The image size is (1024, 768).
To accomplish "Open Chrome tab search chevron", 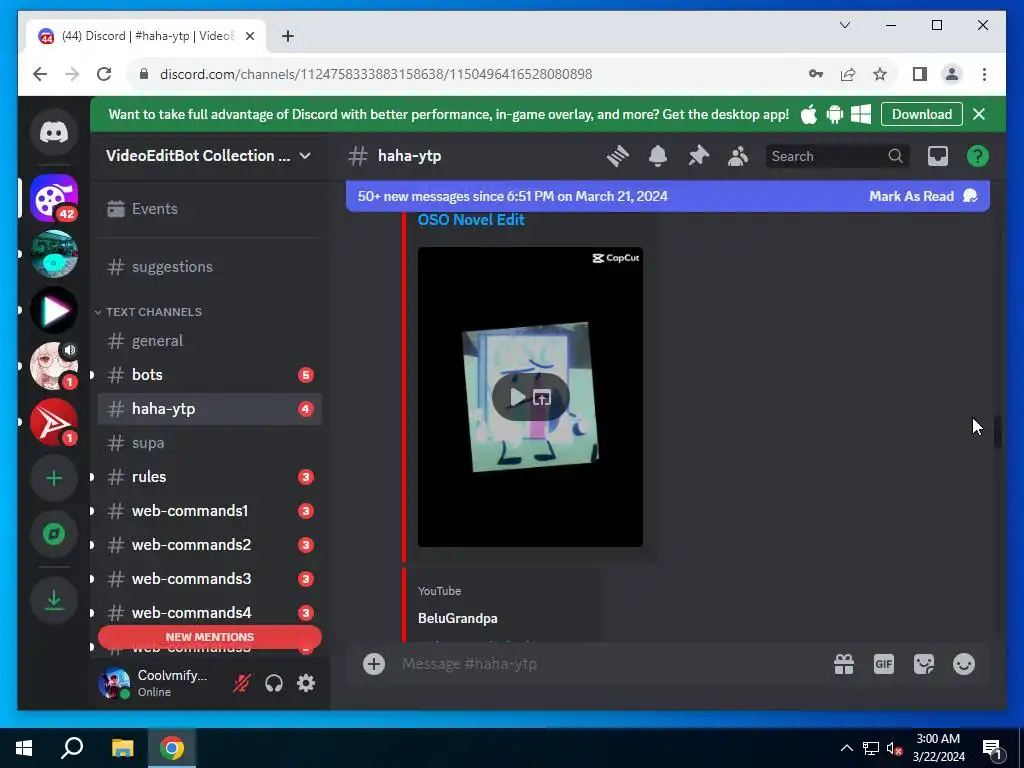I will [x=844, y=25].
